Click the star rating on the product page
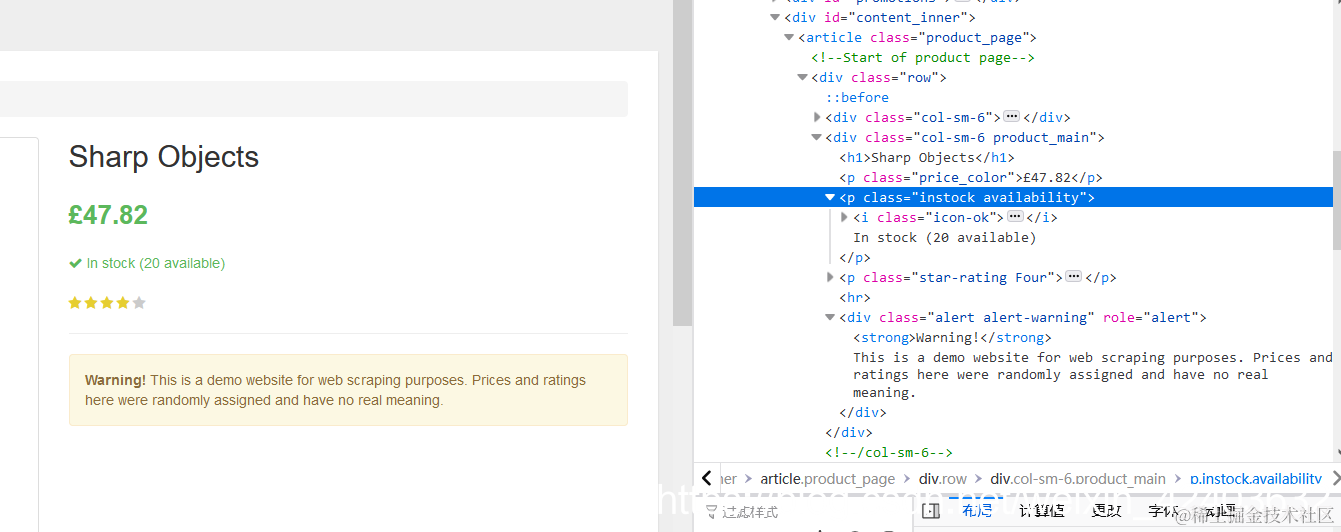 107,303
